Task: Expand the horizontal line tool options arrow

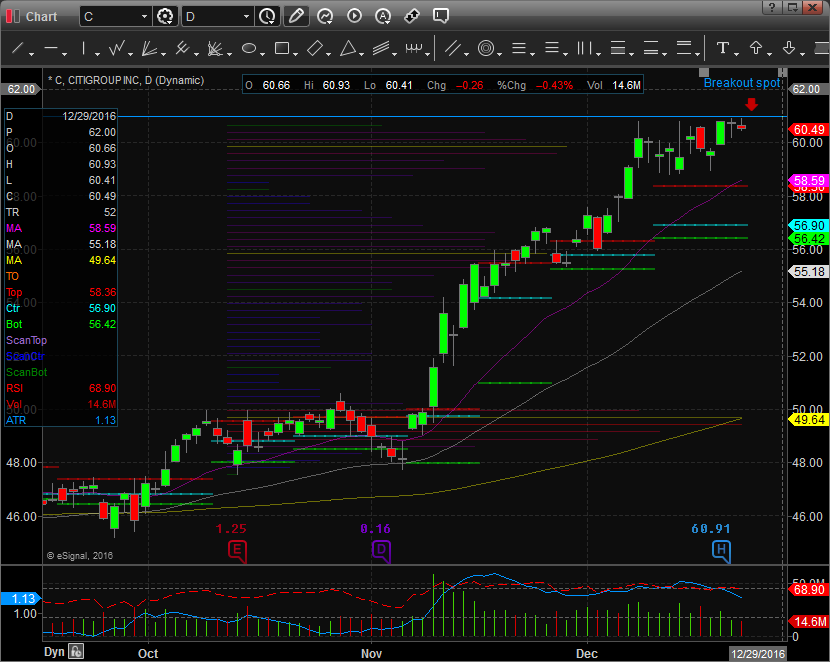Action: coord(65,54)
